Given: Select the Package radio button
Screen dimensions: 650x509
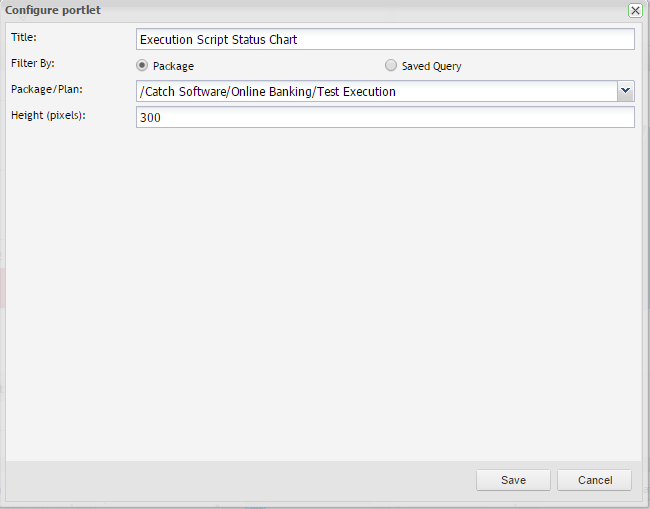Looking at the screenshot, I should click(142, 66).
